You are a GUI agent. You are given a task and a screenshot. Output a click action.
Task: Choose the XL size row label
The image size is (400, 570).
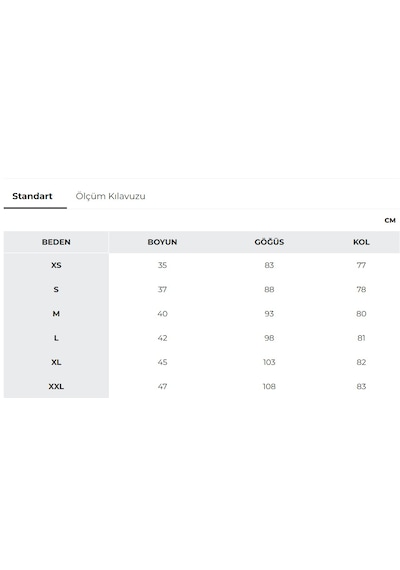(56, 362)
